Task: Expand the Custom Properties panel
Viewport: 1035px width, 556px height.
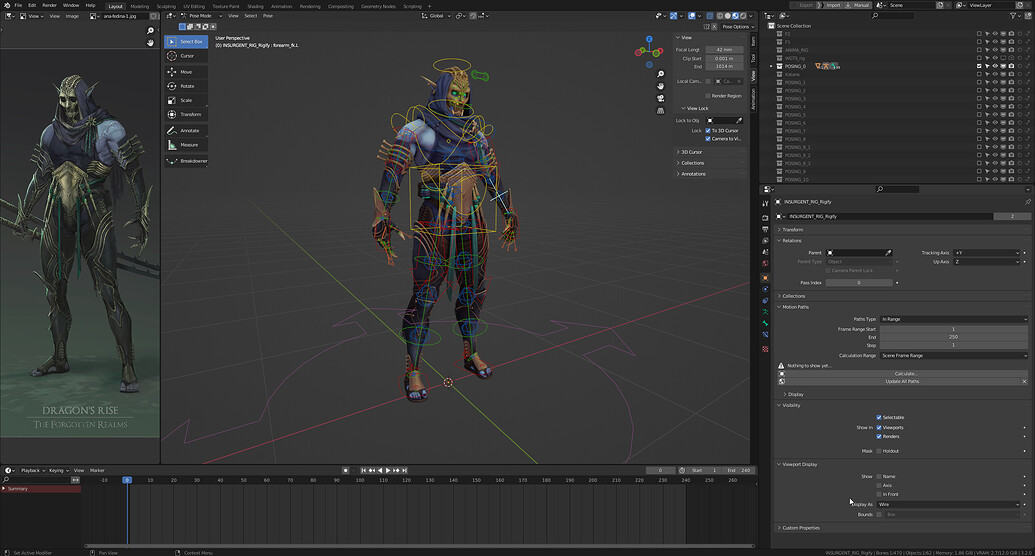Action: click(x=800, y=528)
